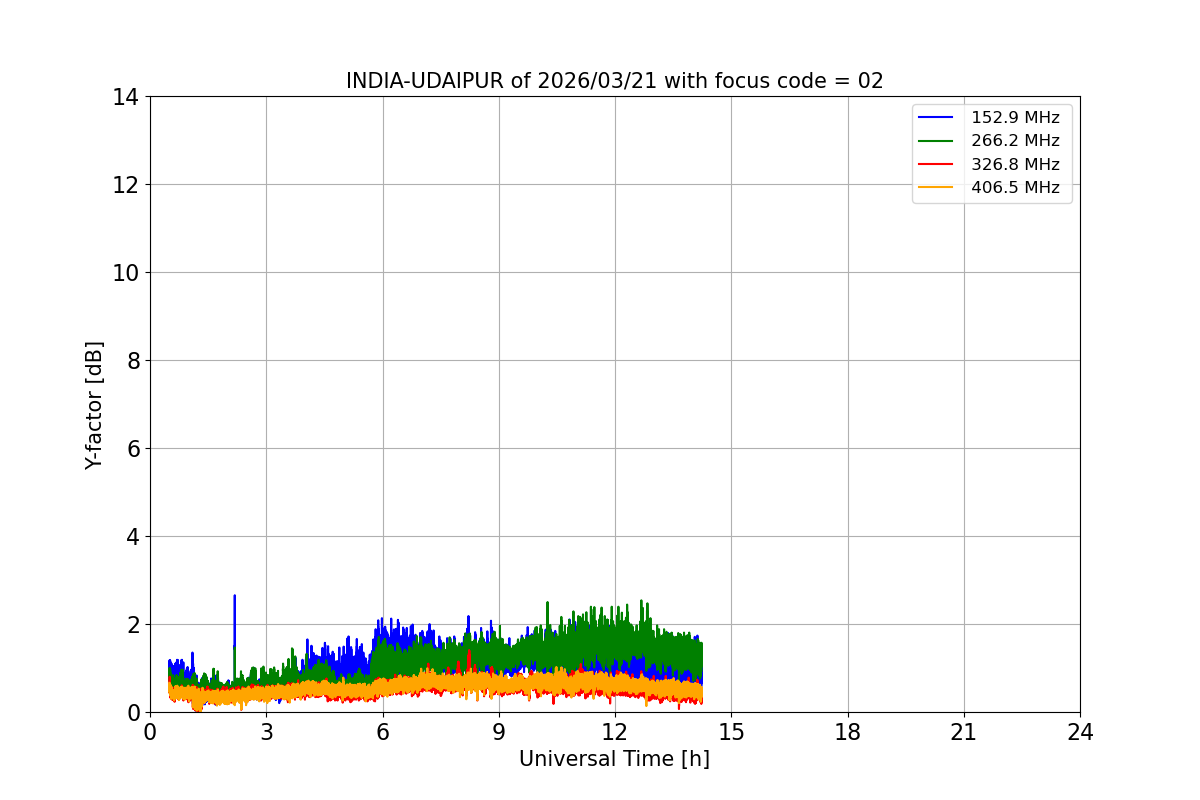Click the 266.2 MHz legend label
The height and width of the screenshot is (800, 1200).
[x=1015, y=141]
